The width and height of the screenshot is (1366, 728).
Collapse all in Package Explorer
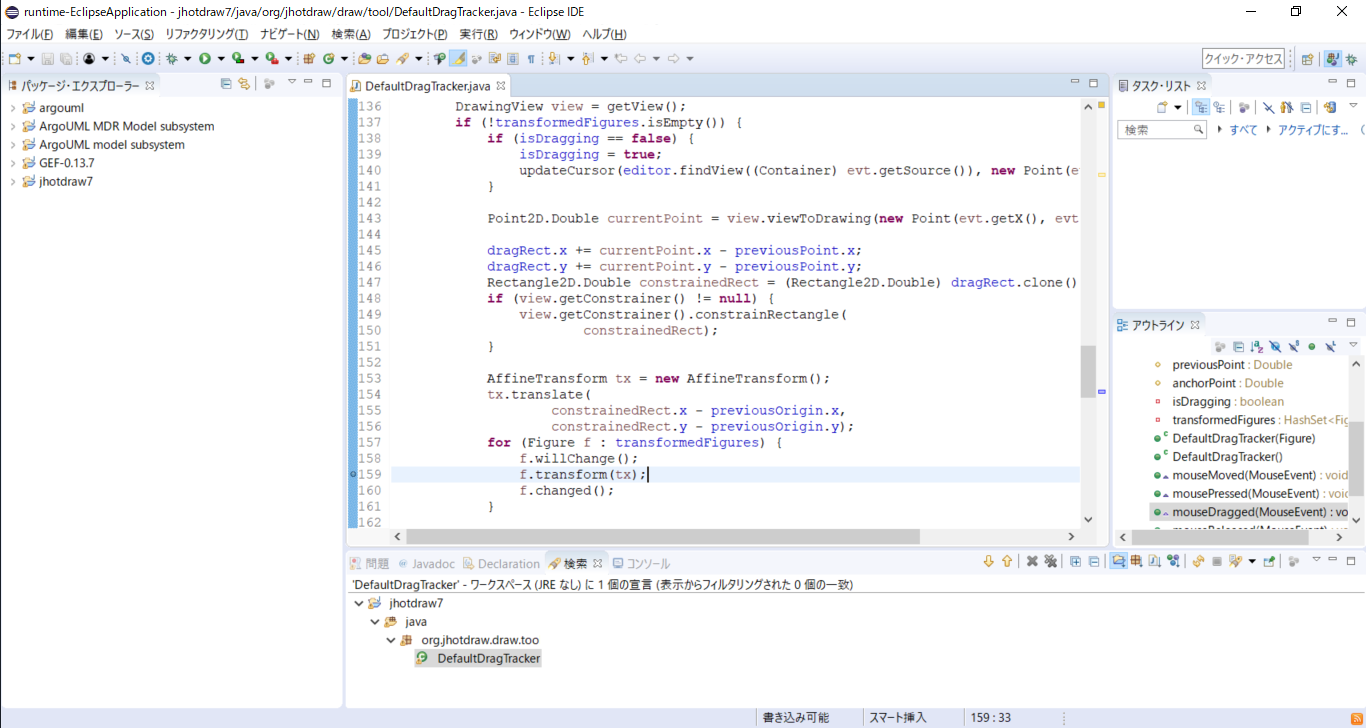click(226, 85)
